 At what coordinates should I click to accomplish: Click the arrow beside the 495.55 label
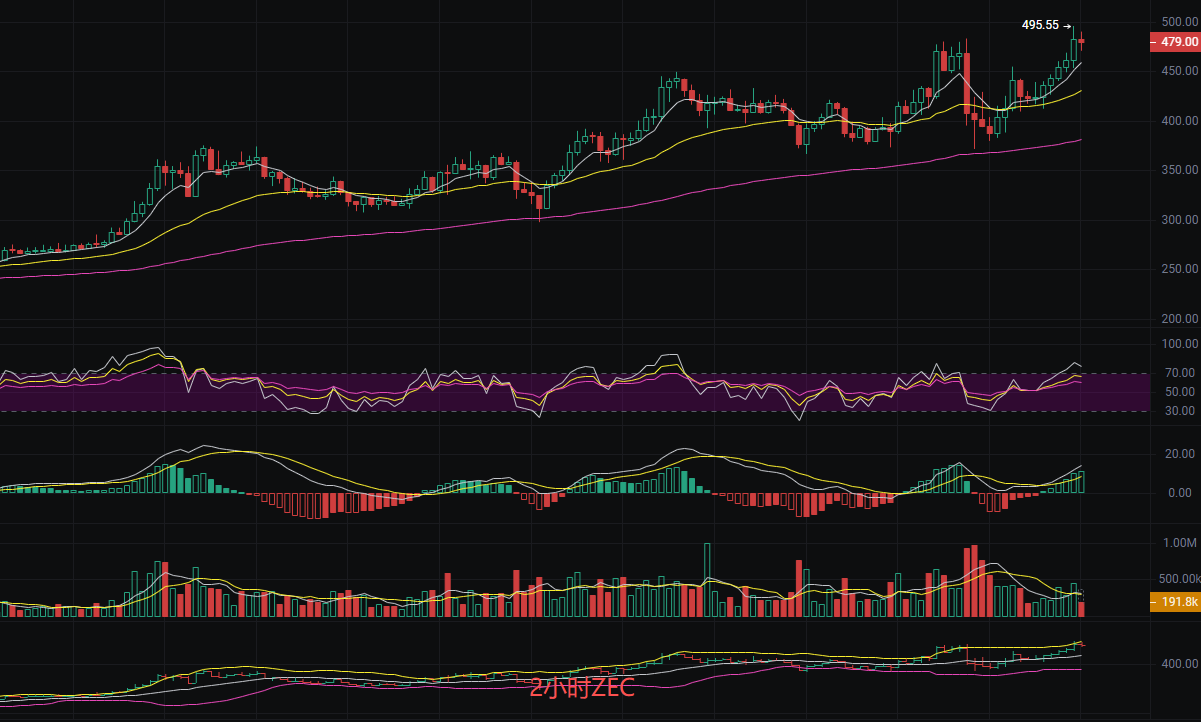point(1067,27)
